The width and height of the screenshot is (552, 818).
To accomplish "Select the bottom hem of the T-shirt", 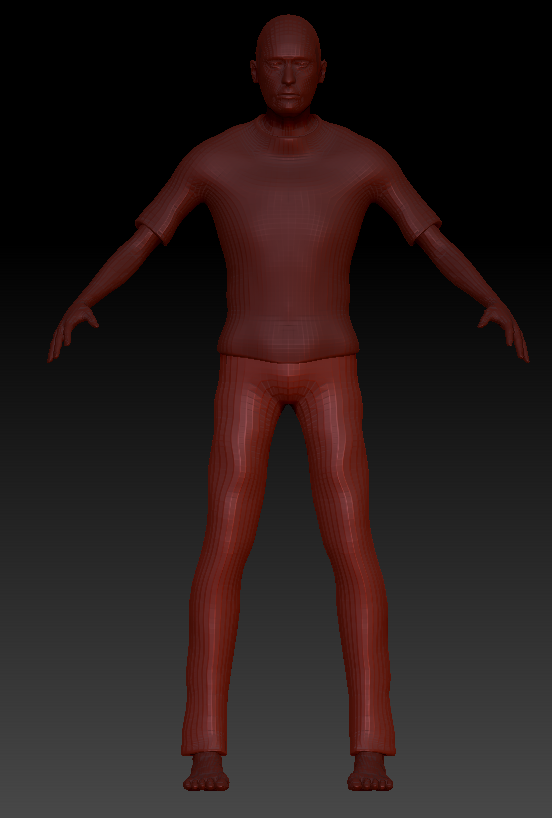I will 288,352.
